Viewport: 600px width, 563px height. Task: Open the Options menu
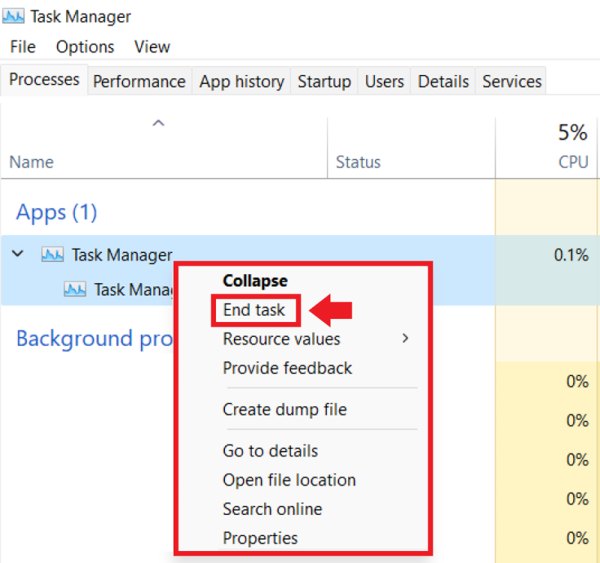pyautogui.click(x=85, y=47)
